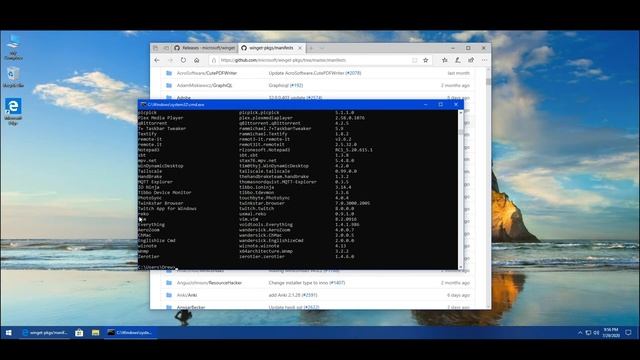640x360 pixels.
Task: Open the Windows Start menu
Action: click(9, 333)
